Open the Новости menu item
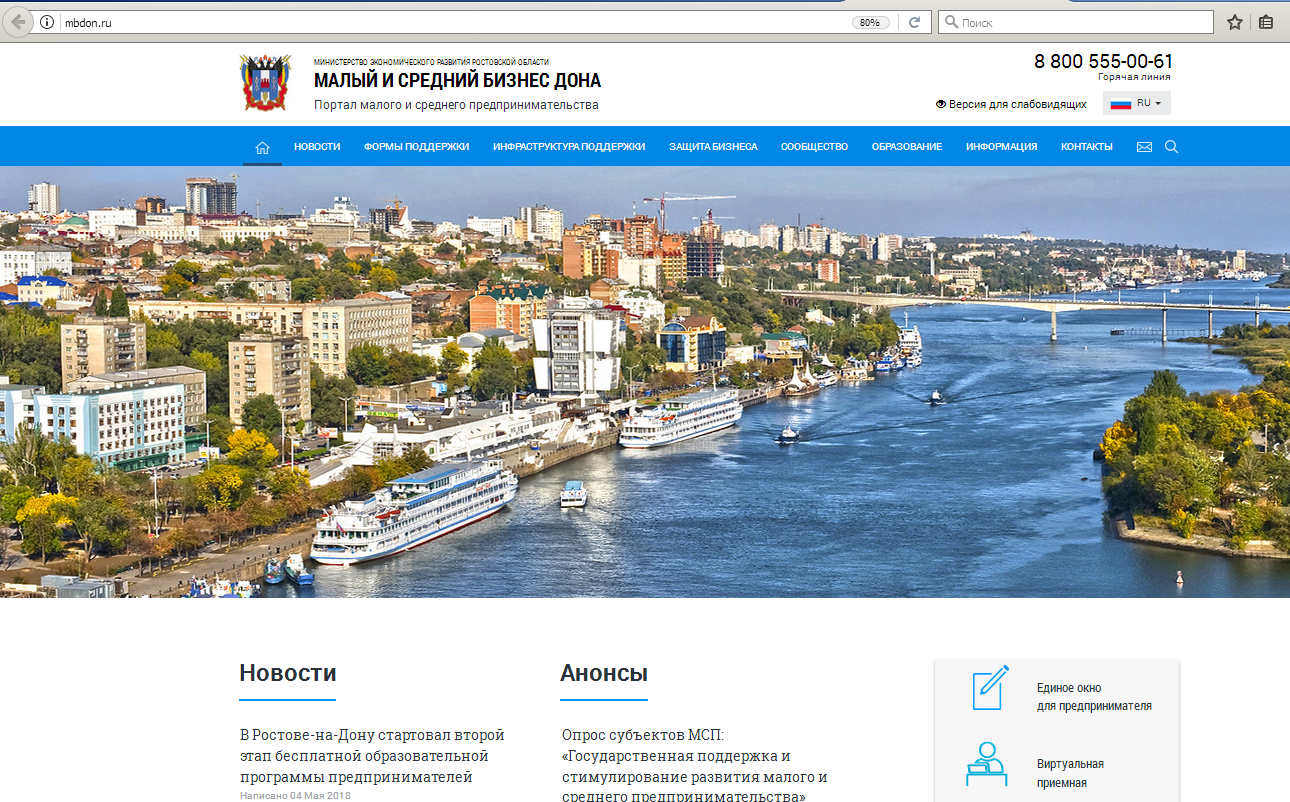This screenshot has height=802, width=1290. coord(317,147)
